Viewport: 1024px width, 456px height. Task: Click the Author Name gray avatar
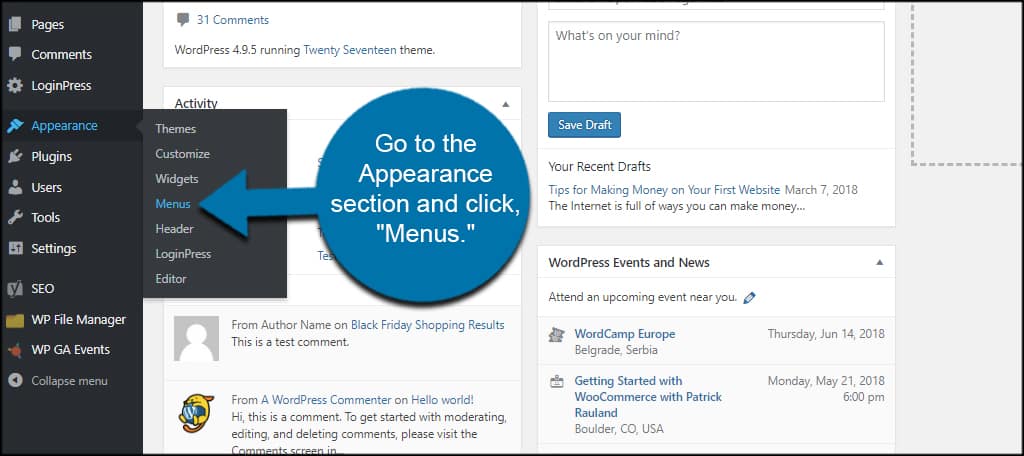point(196,338)
